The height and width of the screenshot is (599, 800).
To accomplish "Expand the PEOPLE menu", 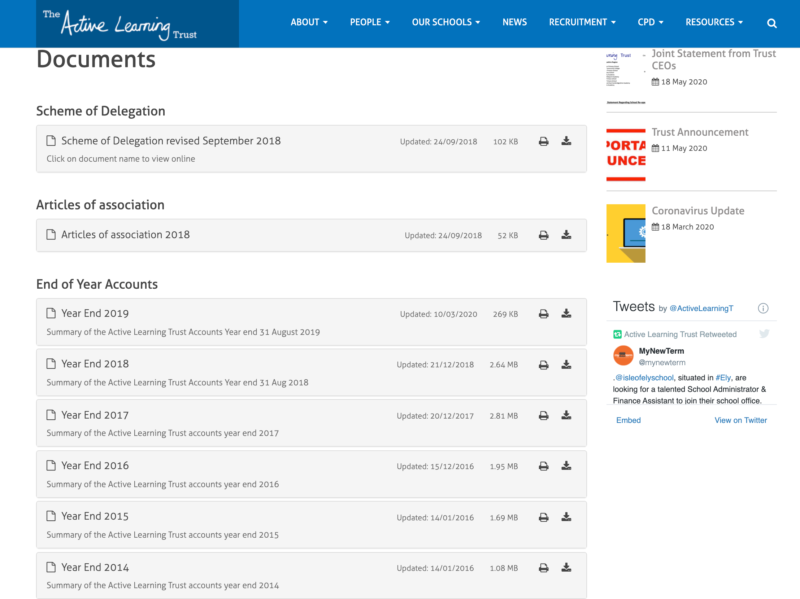I will (x=370, y=22).
